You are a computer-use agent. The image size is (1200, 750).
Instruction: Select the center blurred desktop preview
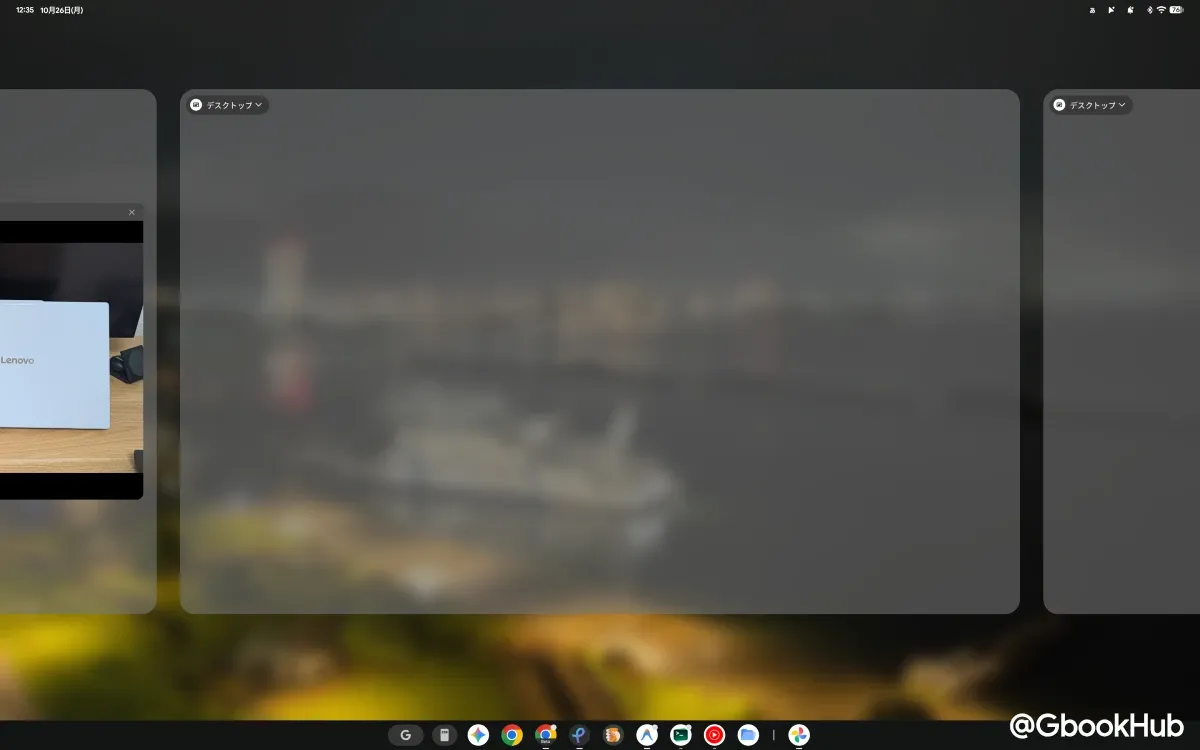(x=600, y=351)
